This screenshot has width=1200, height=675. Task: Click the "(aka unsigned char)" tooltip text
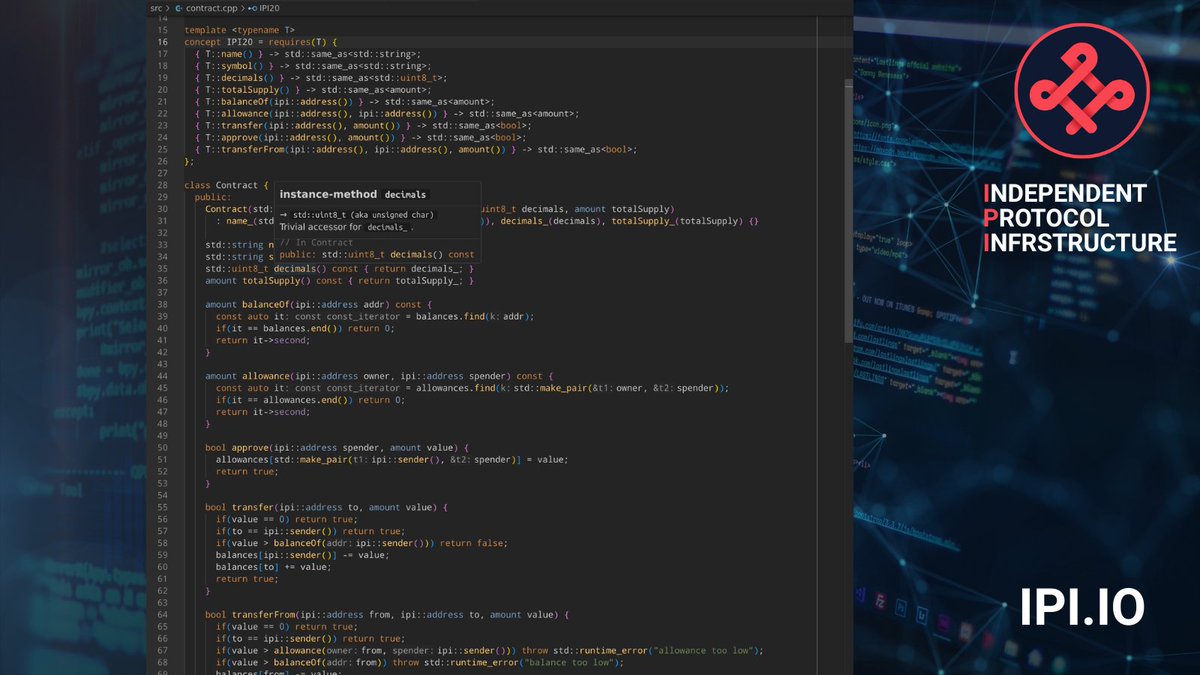pos(393,215)
